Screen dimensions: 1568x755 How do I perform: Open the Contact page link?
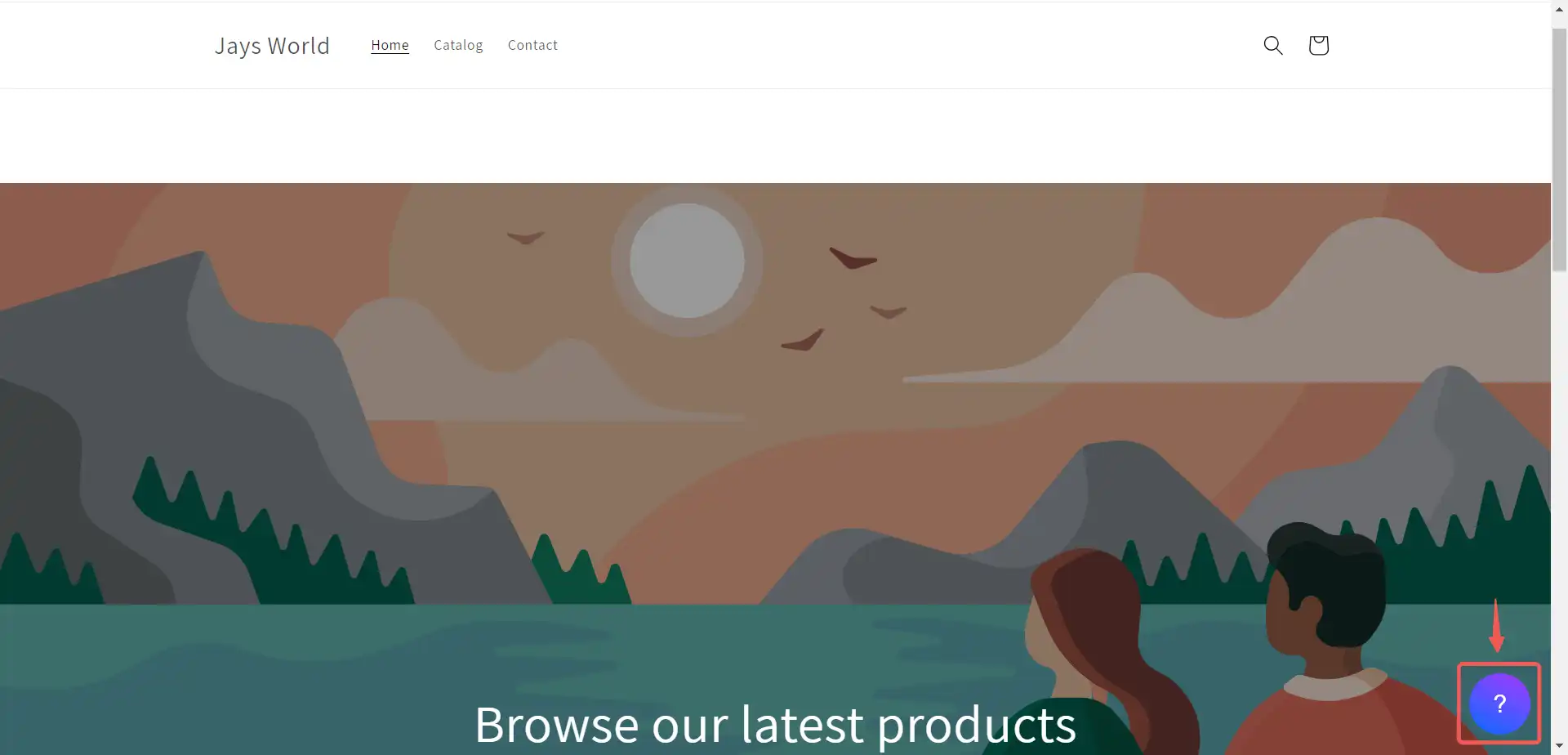[x=532, y=45]
